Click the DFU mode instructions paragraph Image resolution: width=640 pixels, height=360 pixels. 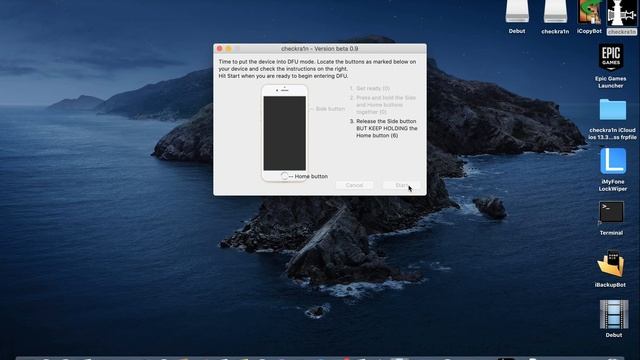tap(317, 69)
